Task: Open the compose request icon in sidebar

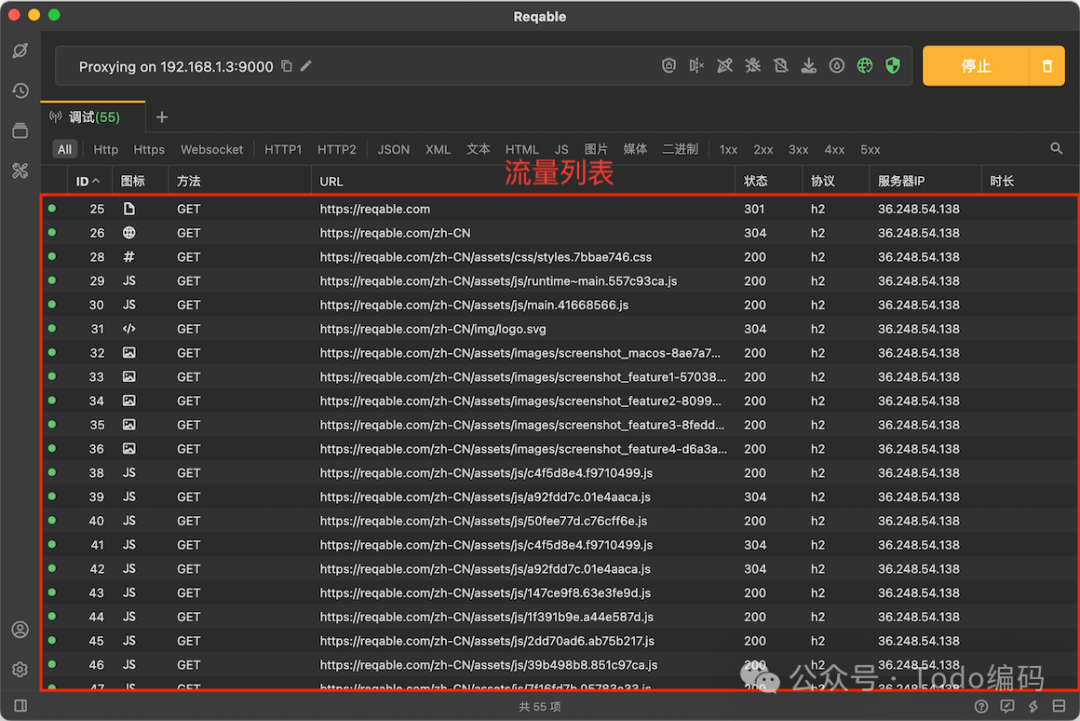Action: [x=21, y=50]
